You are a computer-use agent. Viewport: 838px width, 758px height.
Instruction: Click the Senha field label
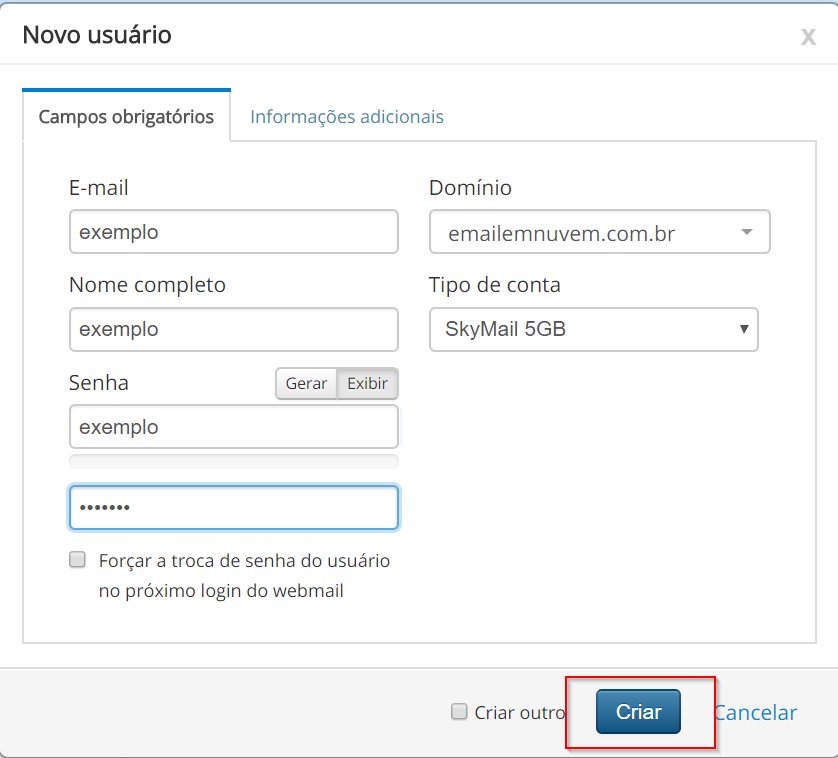point(99,383)
